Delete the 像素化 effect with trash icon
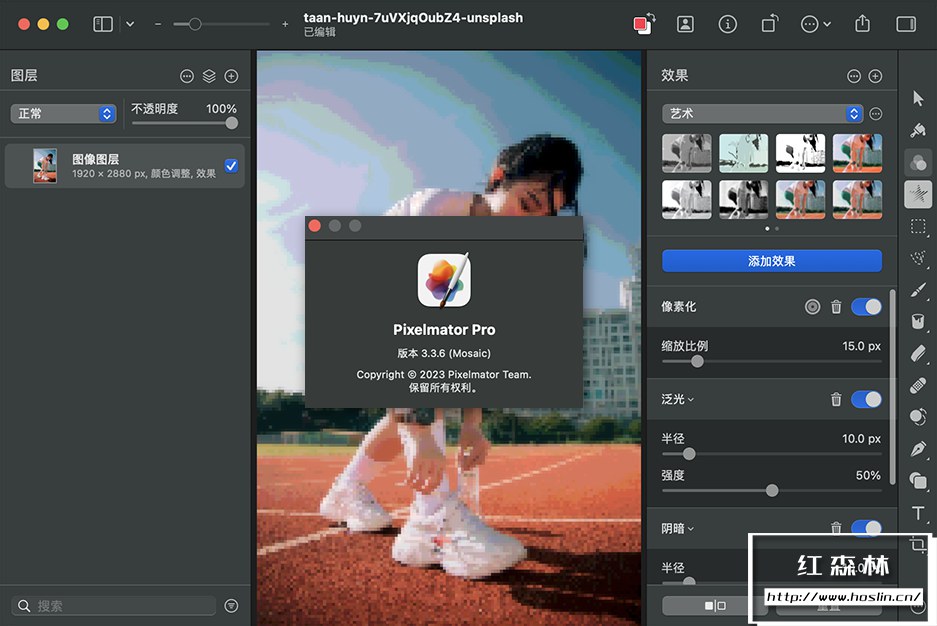 [836, 307]
